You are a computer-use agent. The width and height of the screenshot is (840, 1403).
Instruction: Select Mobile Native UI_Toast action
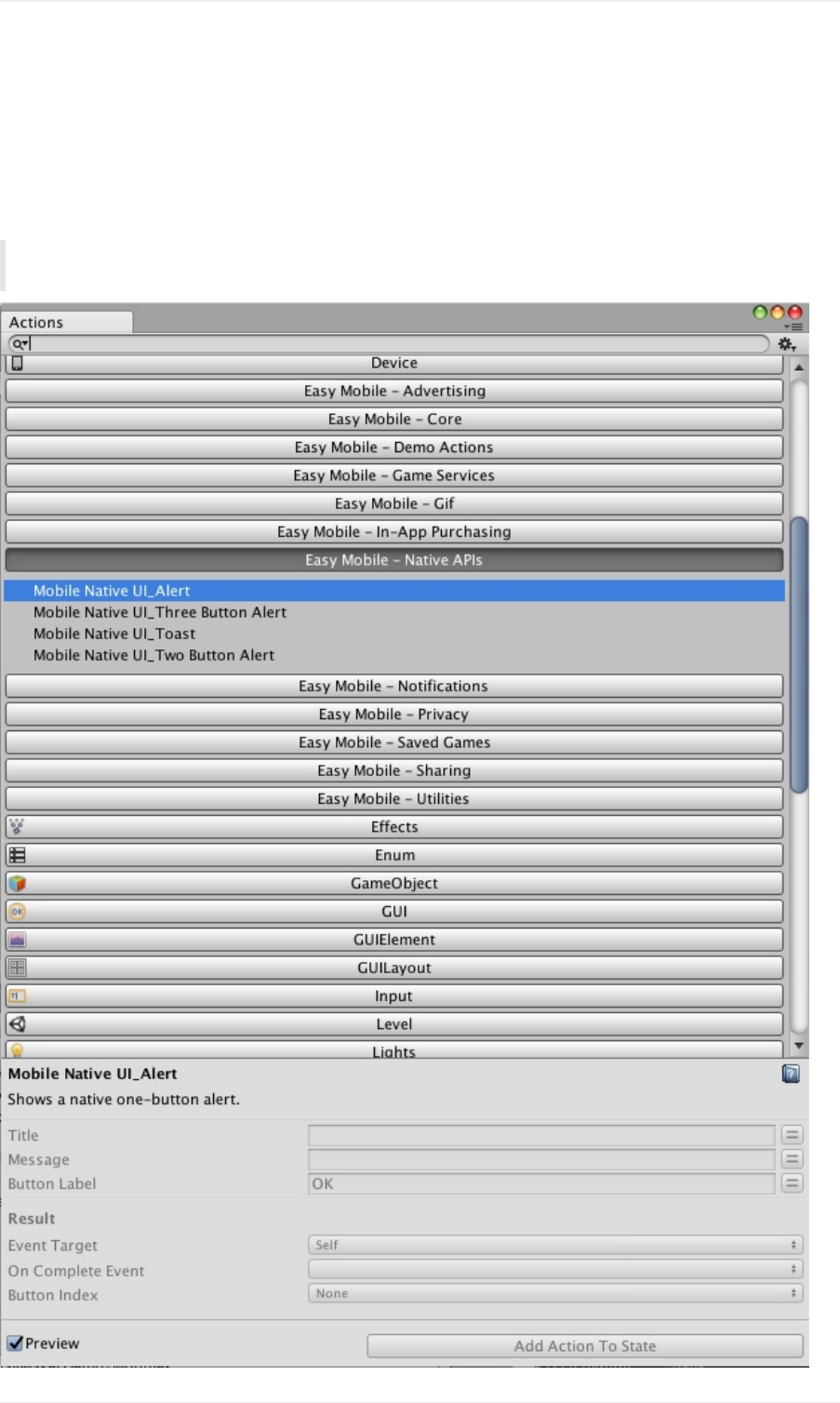pyautogui.click(x=394, y=634)
